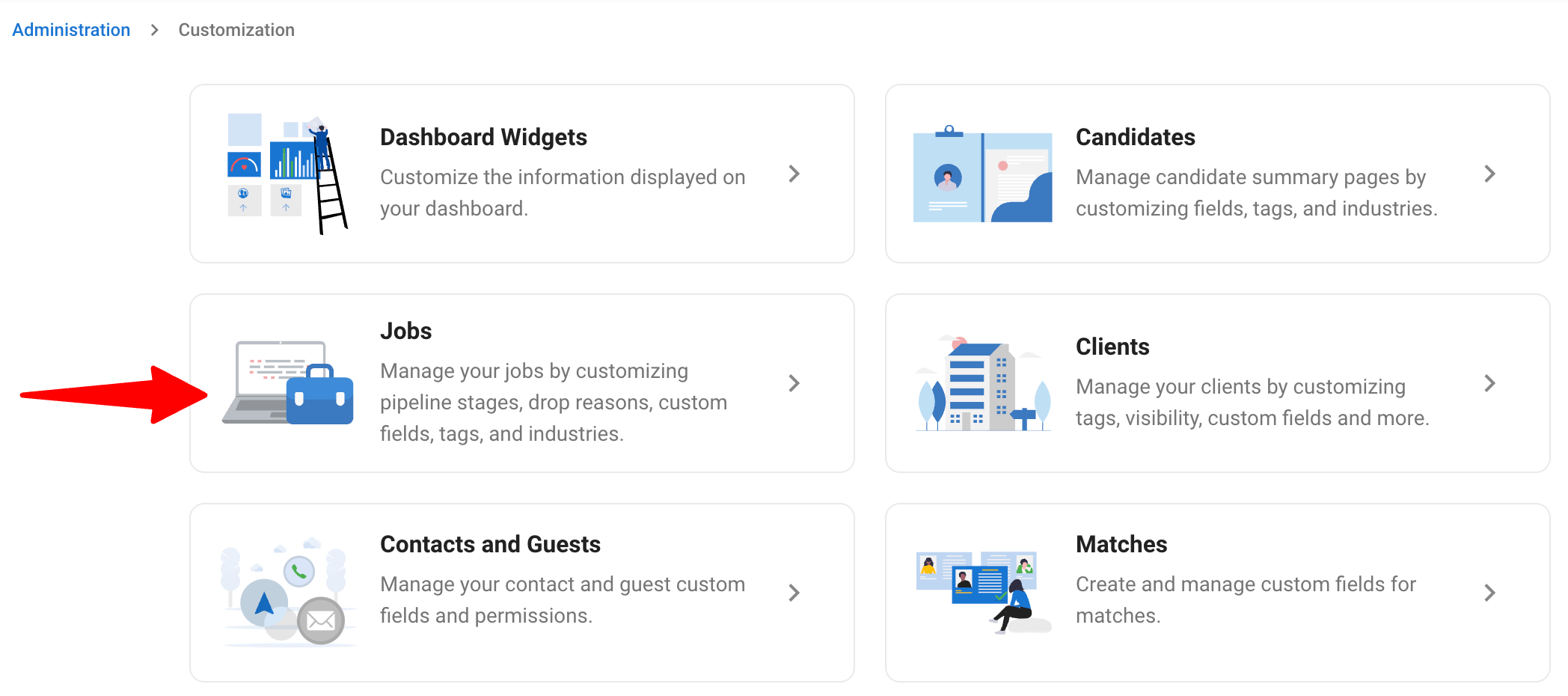Viewport: 1568px width, 696px height.
Task: Expand Candidates via its chevron arrow
Action: coord(1490,174)
